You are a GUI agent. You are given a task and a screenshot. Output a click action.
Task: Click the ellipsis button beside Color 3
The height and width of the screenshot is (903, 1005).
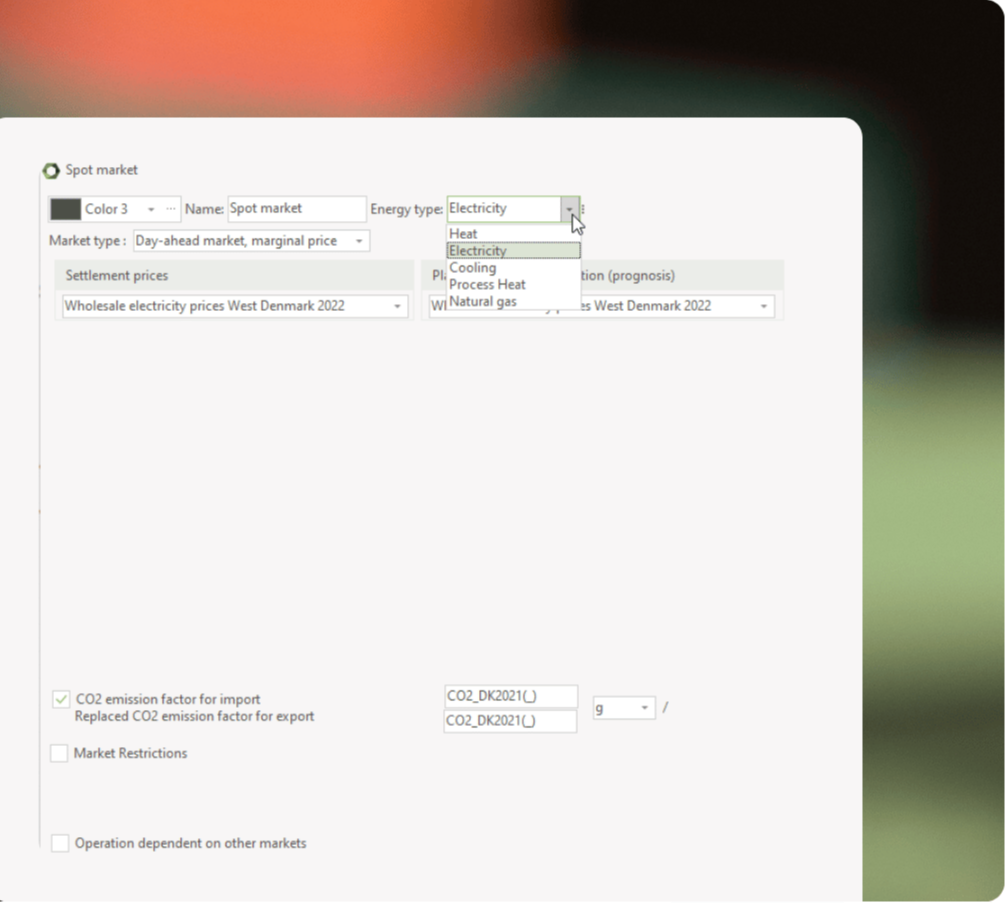[170, 209]
